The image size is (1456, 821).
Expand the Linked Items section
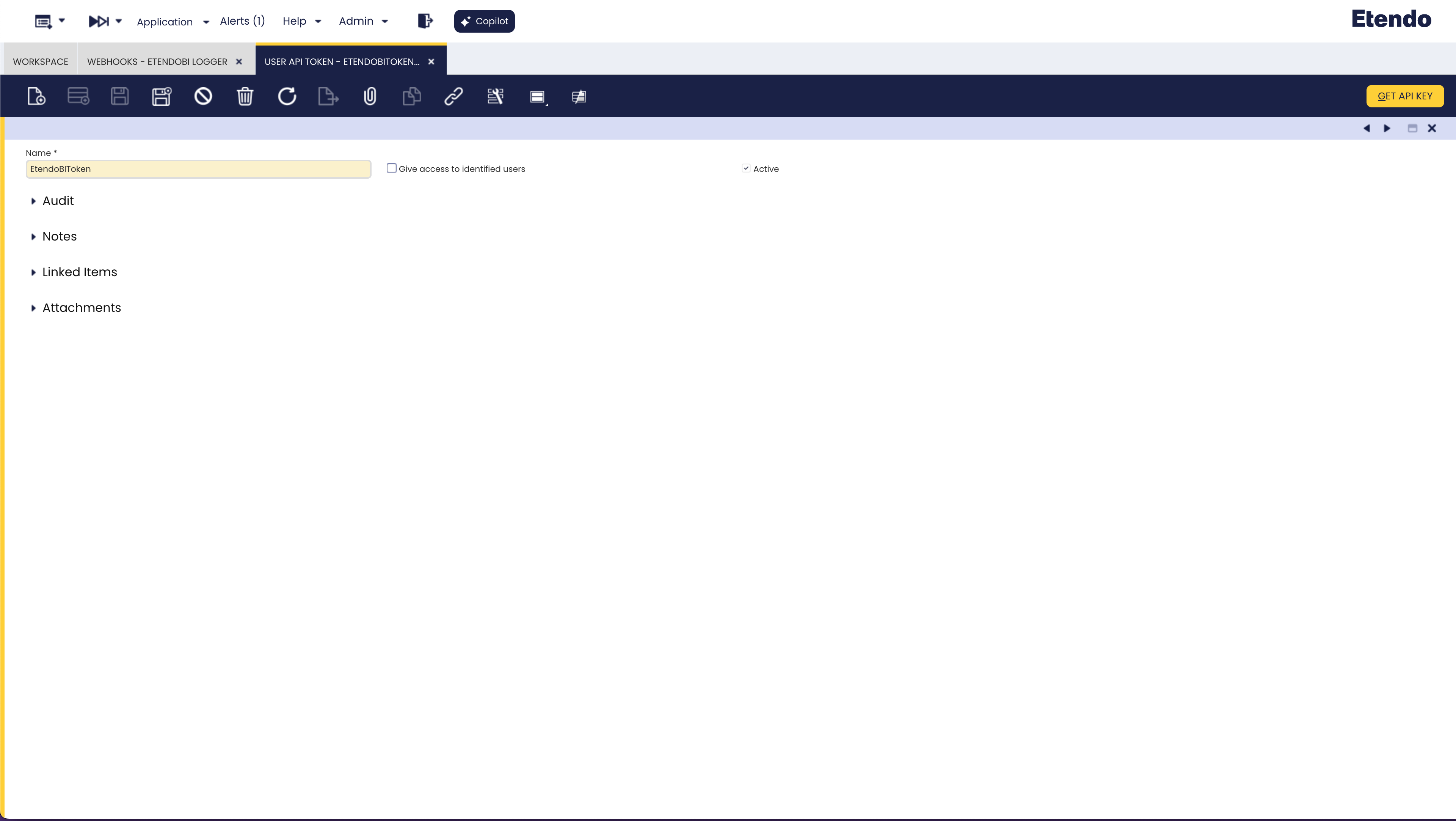click(x=74, y=272)
